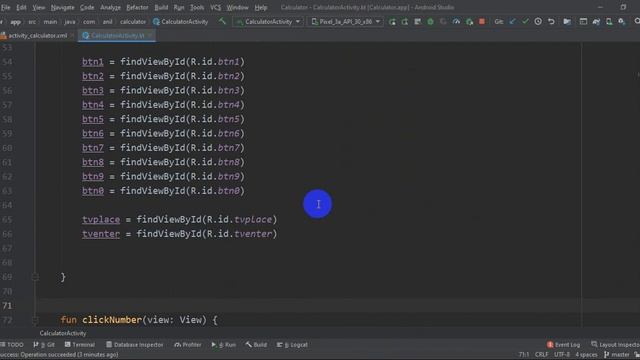The image size is (640, 360).
Task: Click the main breadcrumb
Action: coord(50,22)
